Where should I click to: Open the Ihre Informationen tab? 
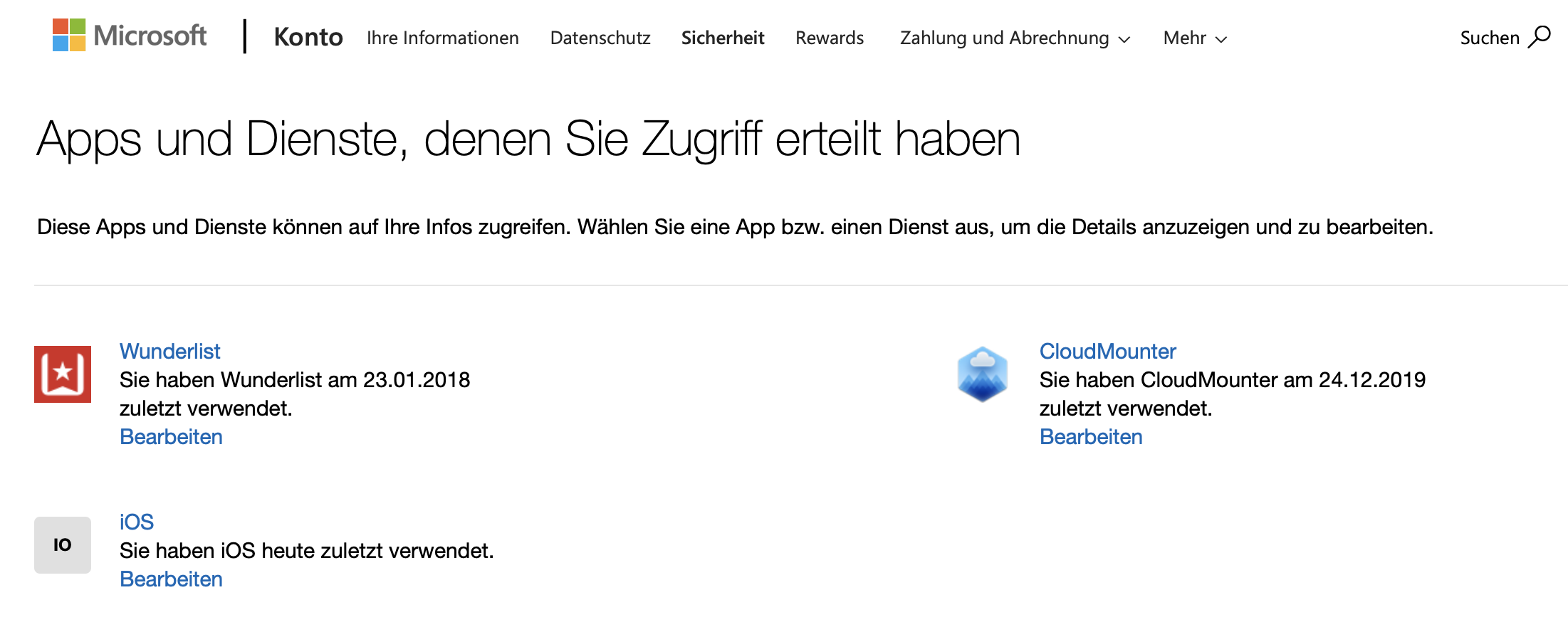pyautogui.click(x=443, y=38)
